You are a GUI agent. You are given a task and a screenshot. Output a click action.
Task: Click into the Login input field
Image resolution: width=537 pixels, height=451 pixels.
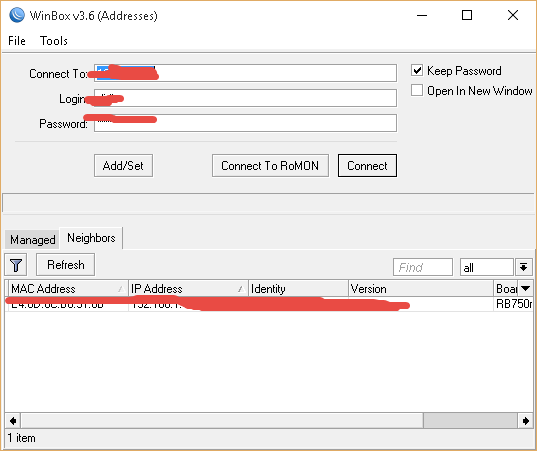(x=245, y=98)
